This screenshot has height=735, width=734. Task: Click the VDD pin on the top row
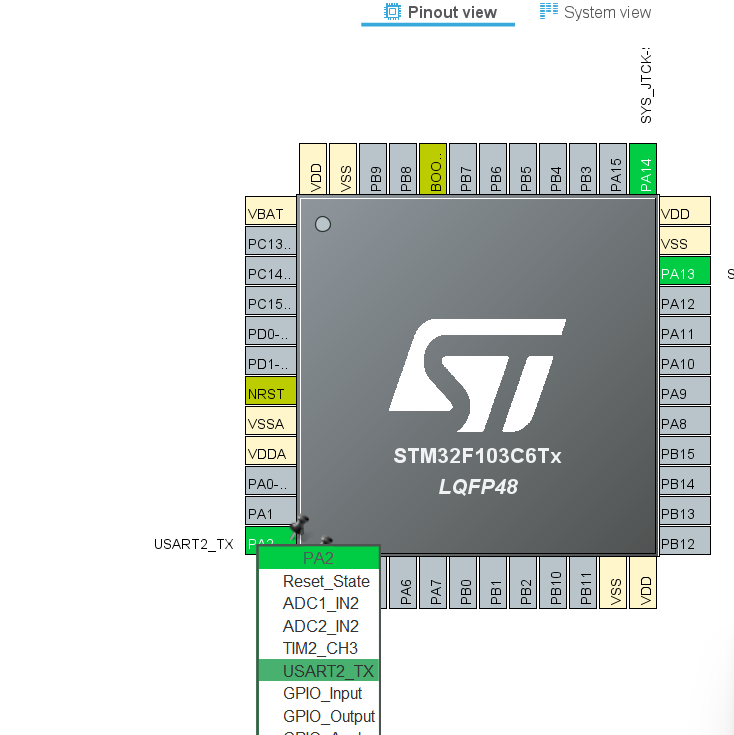(313, 169)
